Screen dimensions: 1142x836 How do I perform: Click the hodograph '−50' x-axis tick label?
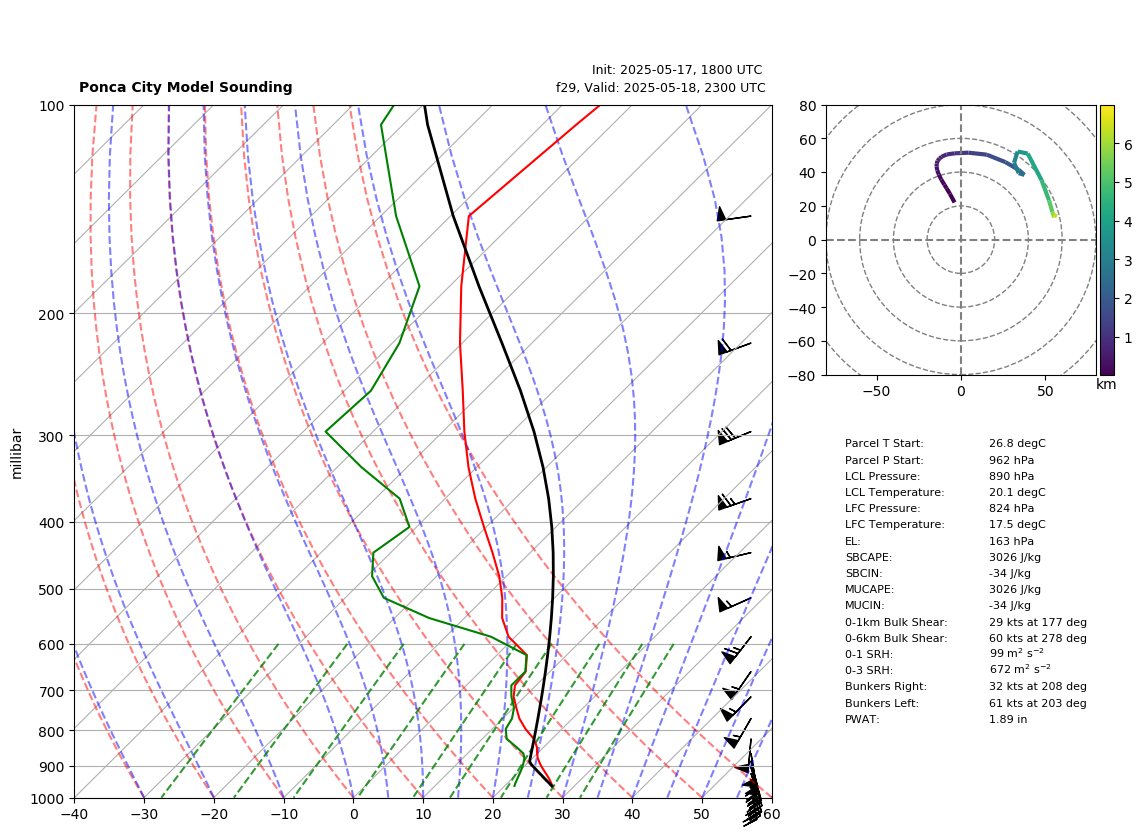tap(876, 392)
